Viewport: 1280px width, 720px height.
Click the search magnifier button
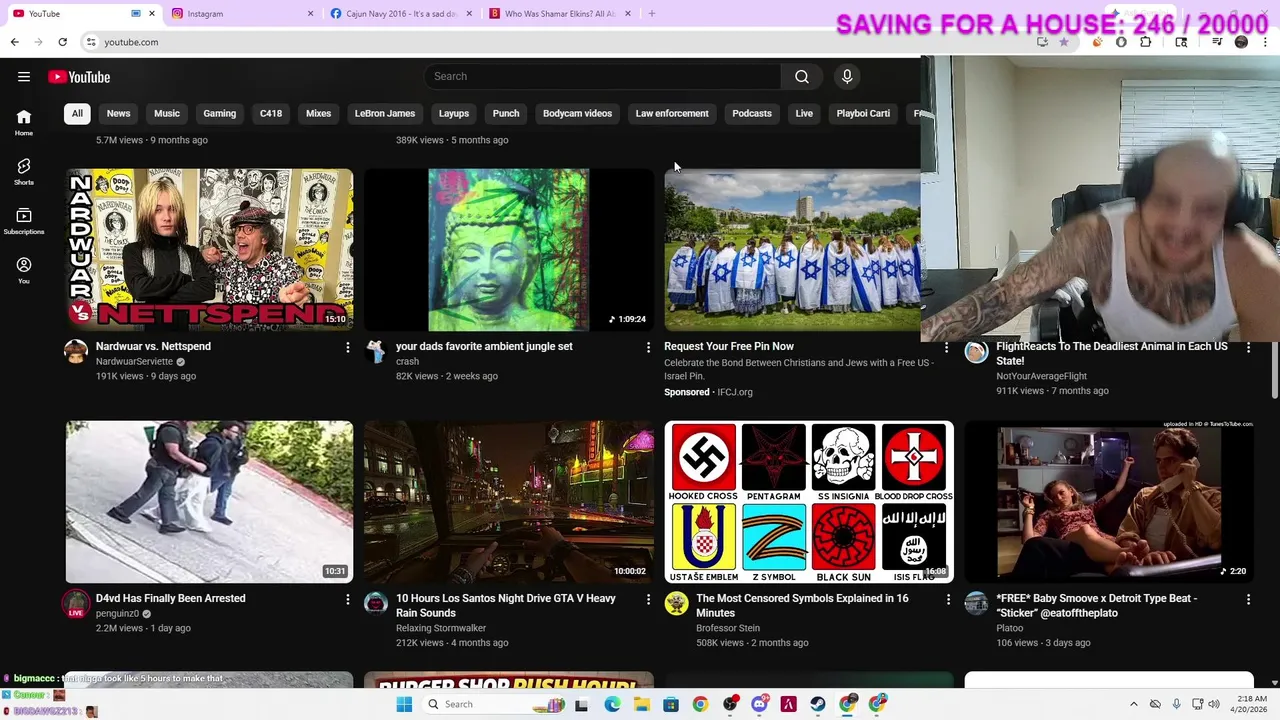pyautogui.click(x=802, y=76)
